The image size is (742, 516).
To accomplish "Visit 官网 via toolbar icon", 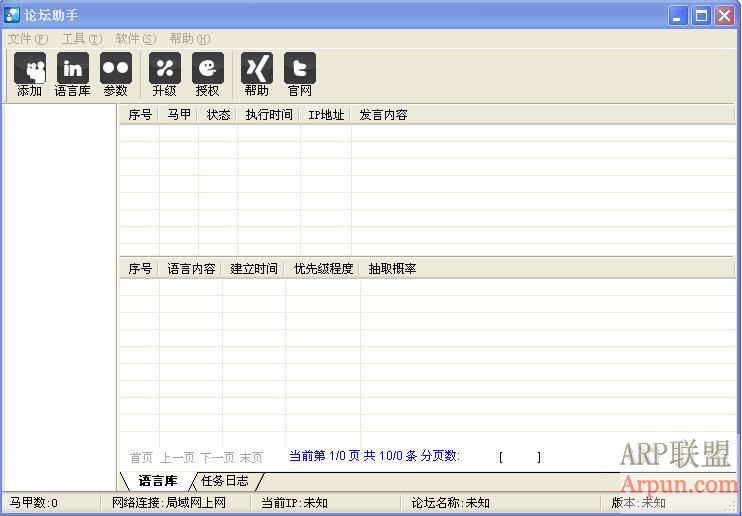I will (300, 74).
